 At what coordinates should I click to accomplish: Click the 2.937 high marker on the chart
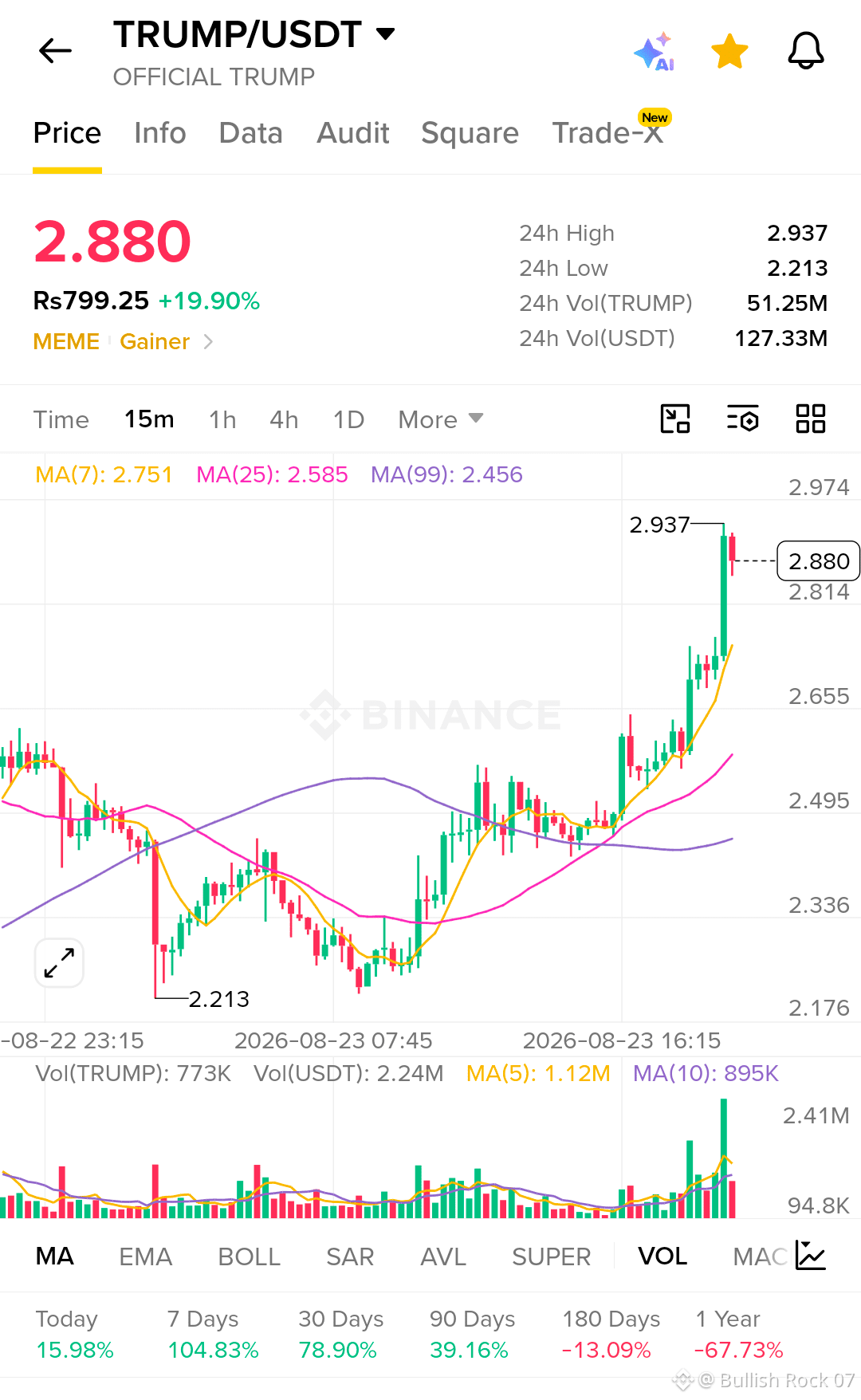tap(659, 525)
